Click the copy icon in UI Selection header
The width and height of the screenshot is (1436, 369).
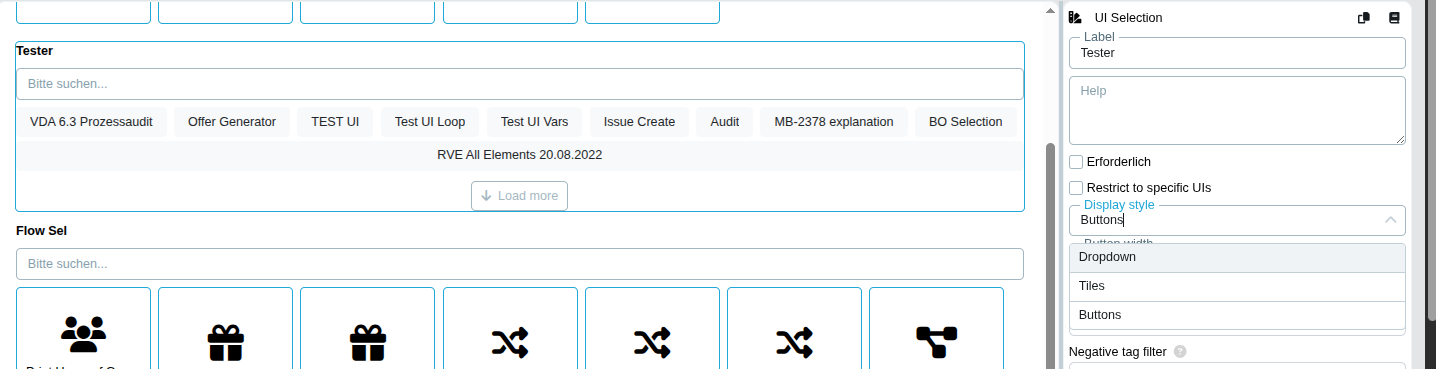[x=1363, y=18]
